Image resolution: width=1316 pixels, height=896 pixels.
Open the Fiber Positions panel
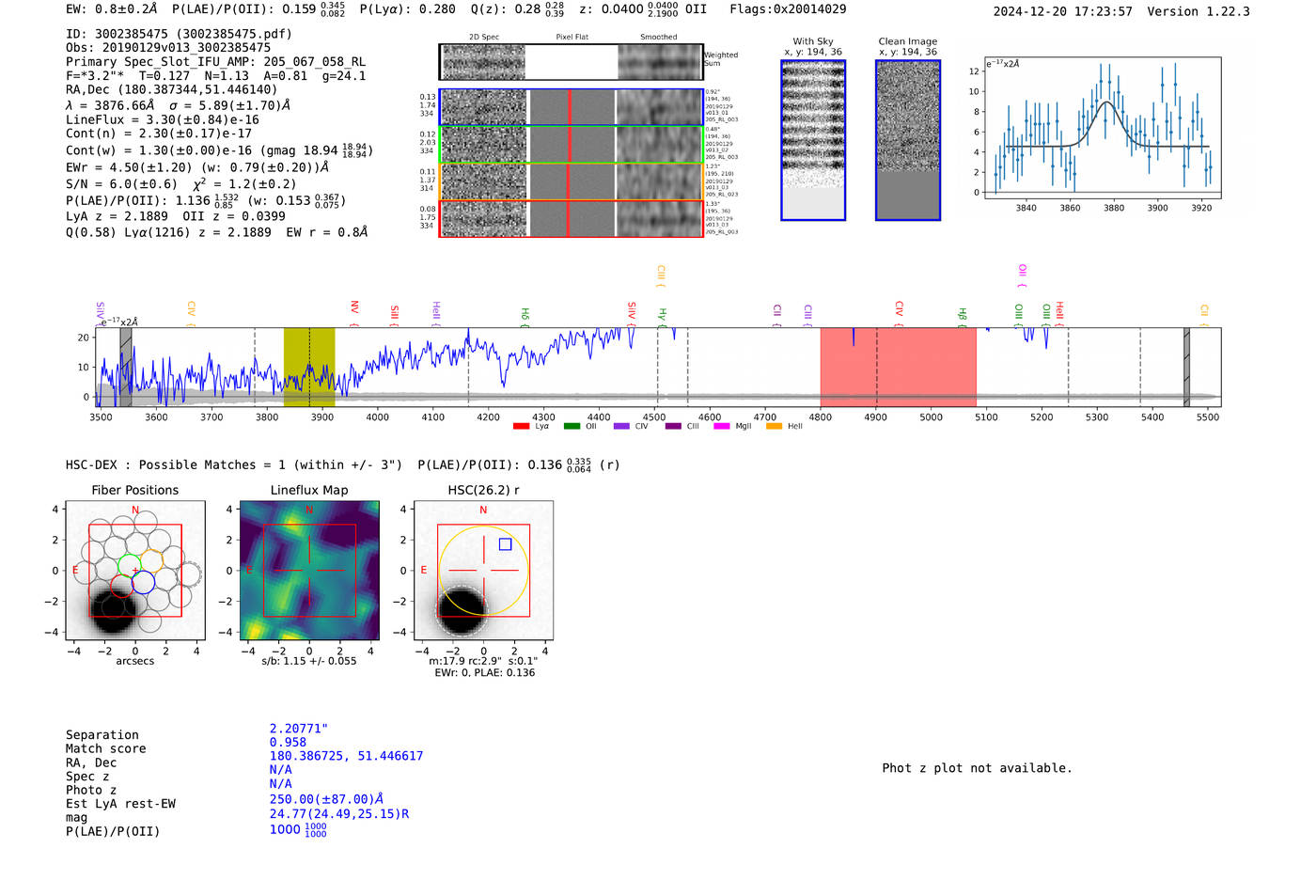pyautogui.click(x=135, y=571)
